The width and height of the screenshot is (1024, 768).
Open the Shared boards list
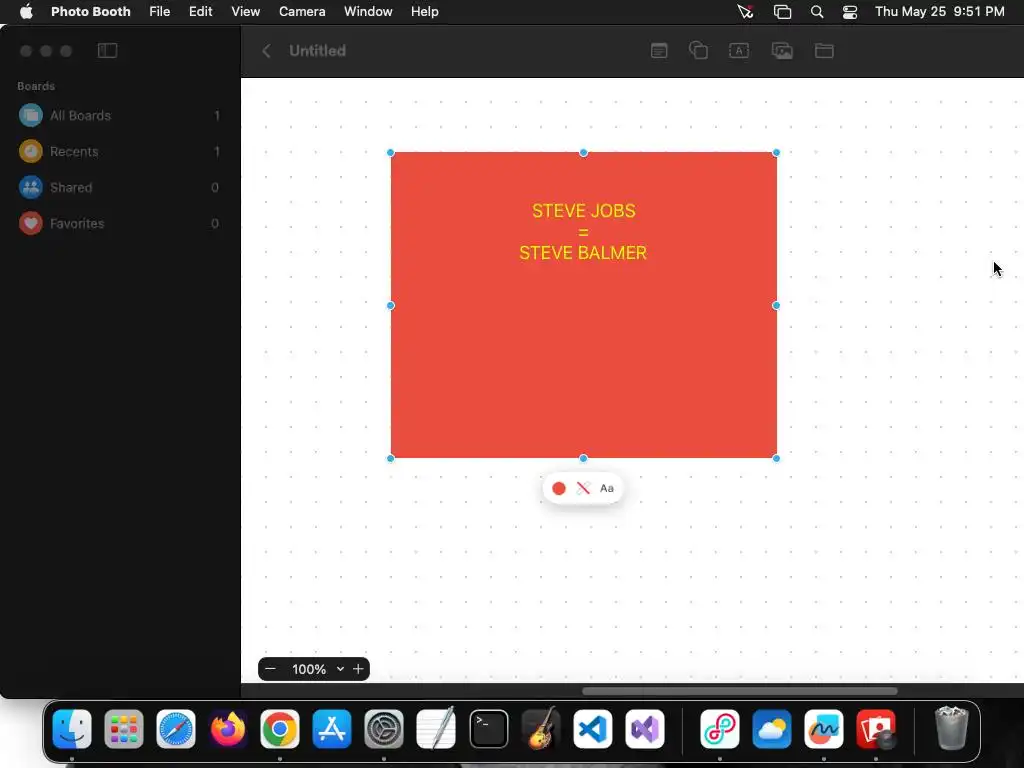tap(120, 187)
